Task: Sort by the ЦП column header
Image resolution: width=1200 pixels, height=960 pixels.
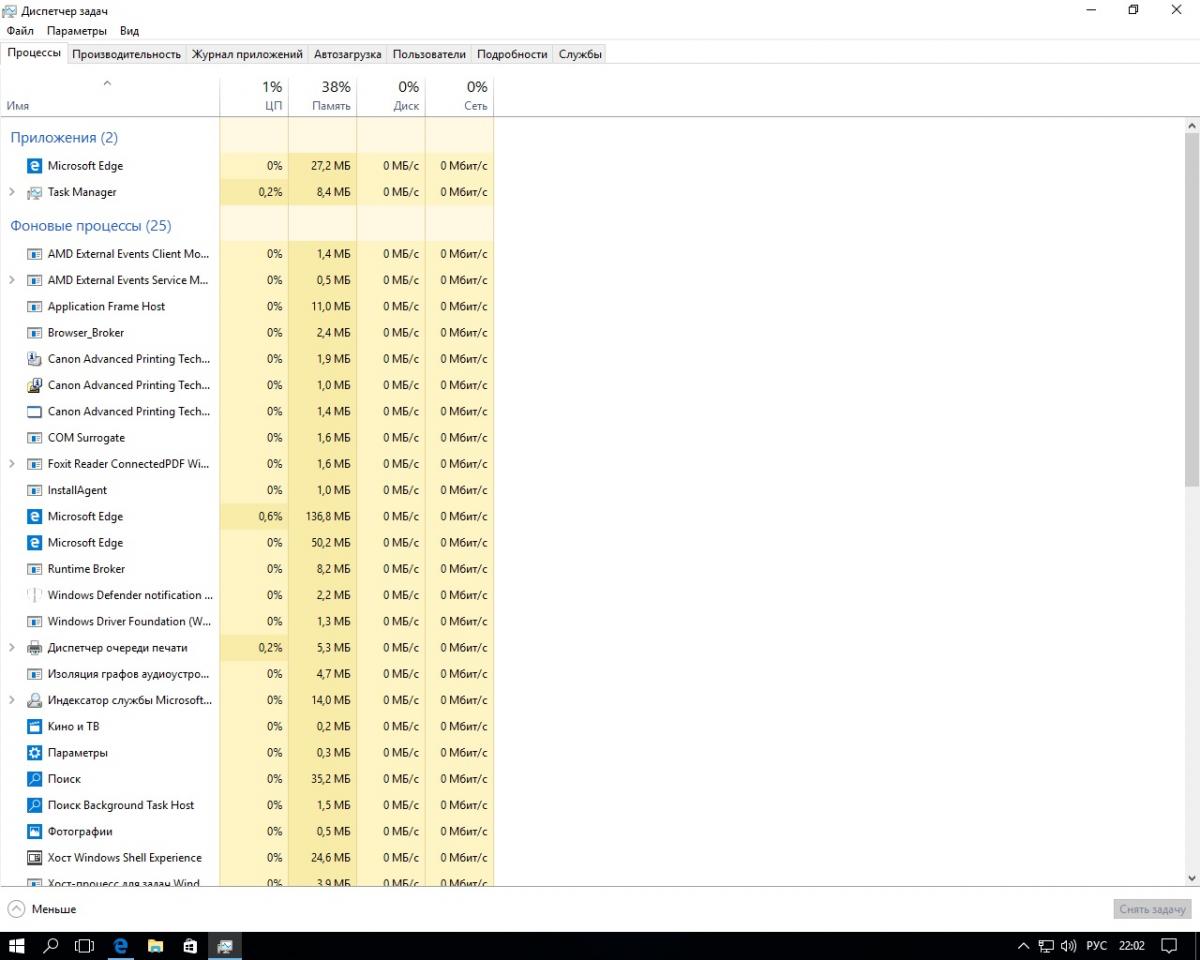Action: 254,96
